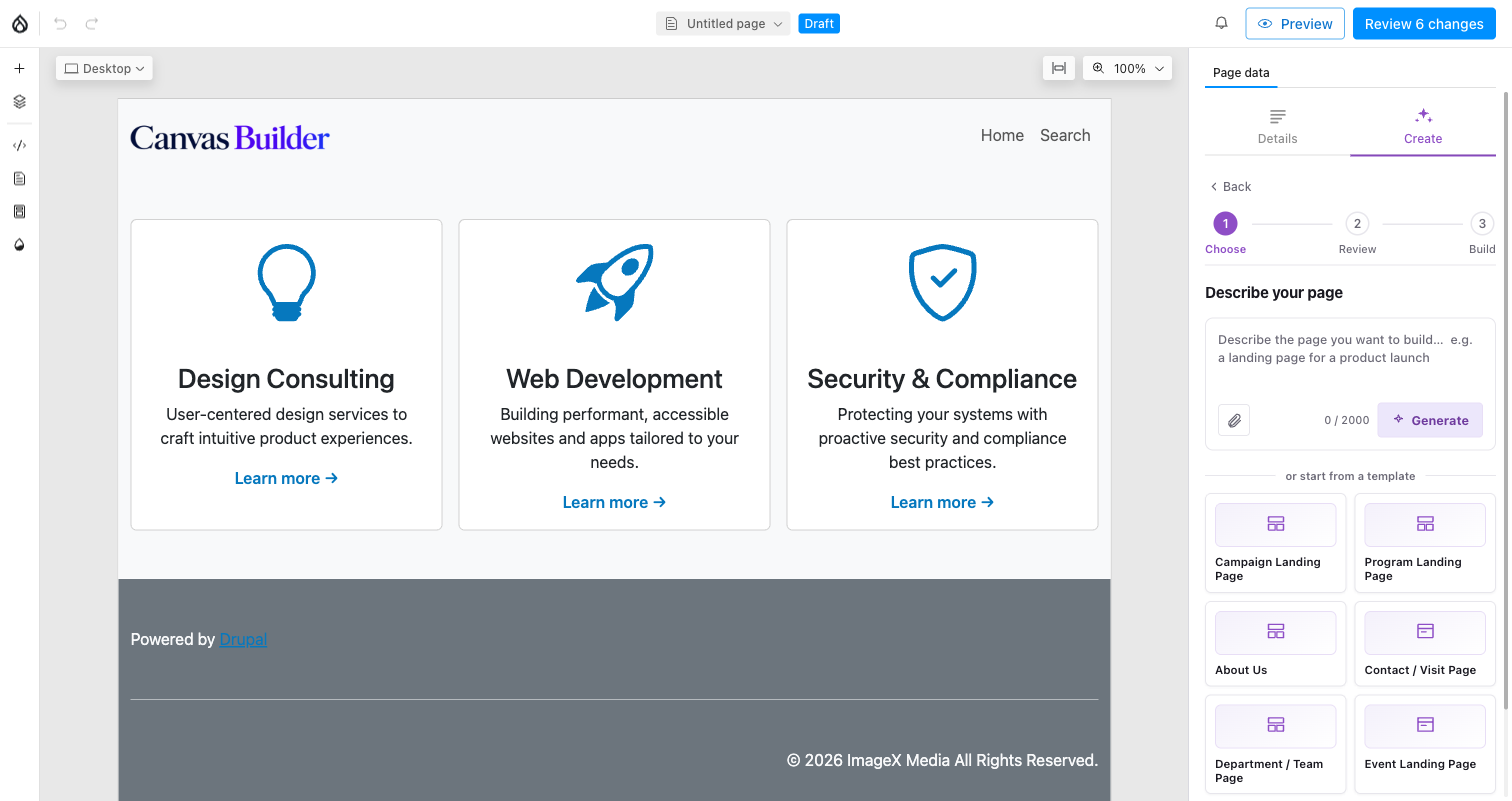Open the pages document icon in sidebar
The image size is (1512, 801).
(x=19, y=178)
